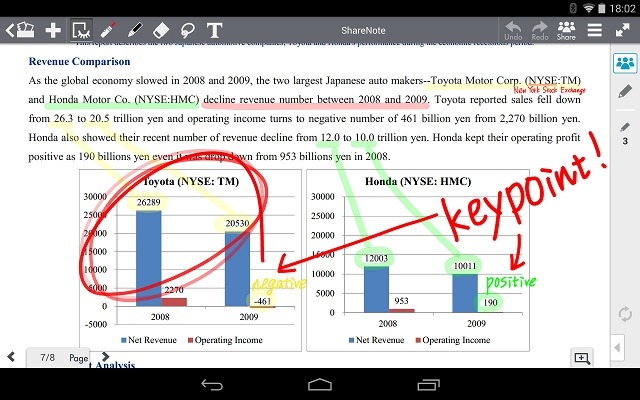Click the Revenue Comparison heading
The image size is (640, 400).
pos(80,62)
